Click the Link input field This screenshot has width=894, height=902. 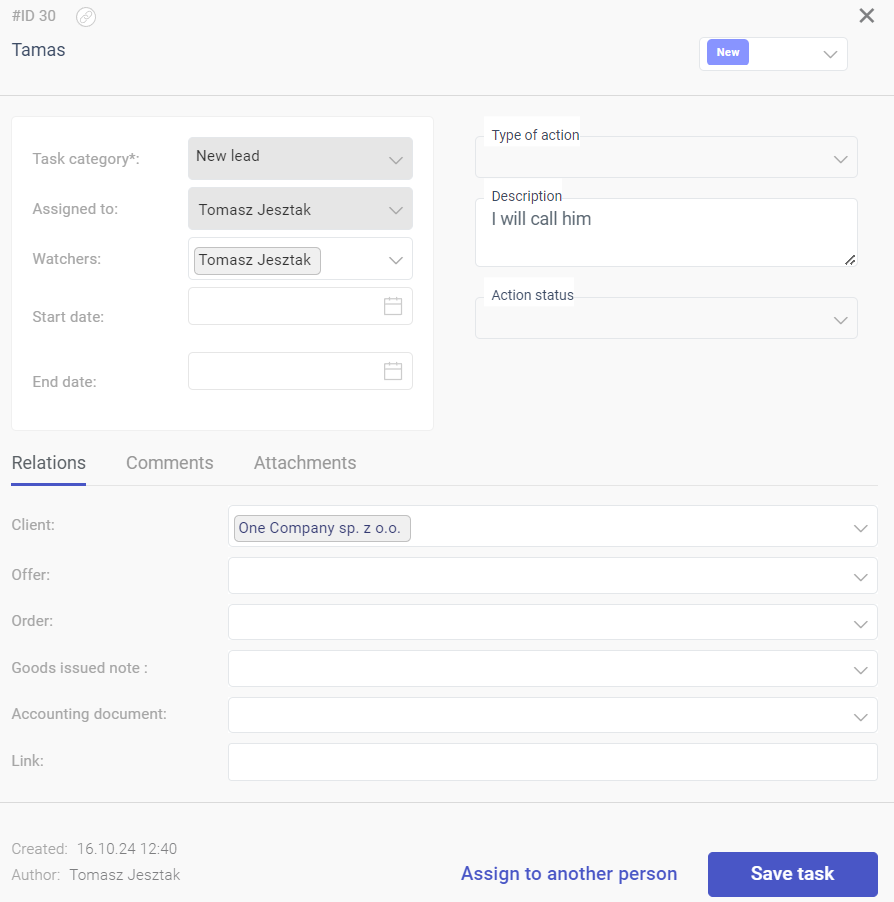pyautogui.click(x=553, y=762)
